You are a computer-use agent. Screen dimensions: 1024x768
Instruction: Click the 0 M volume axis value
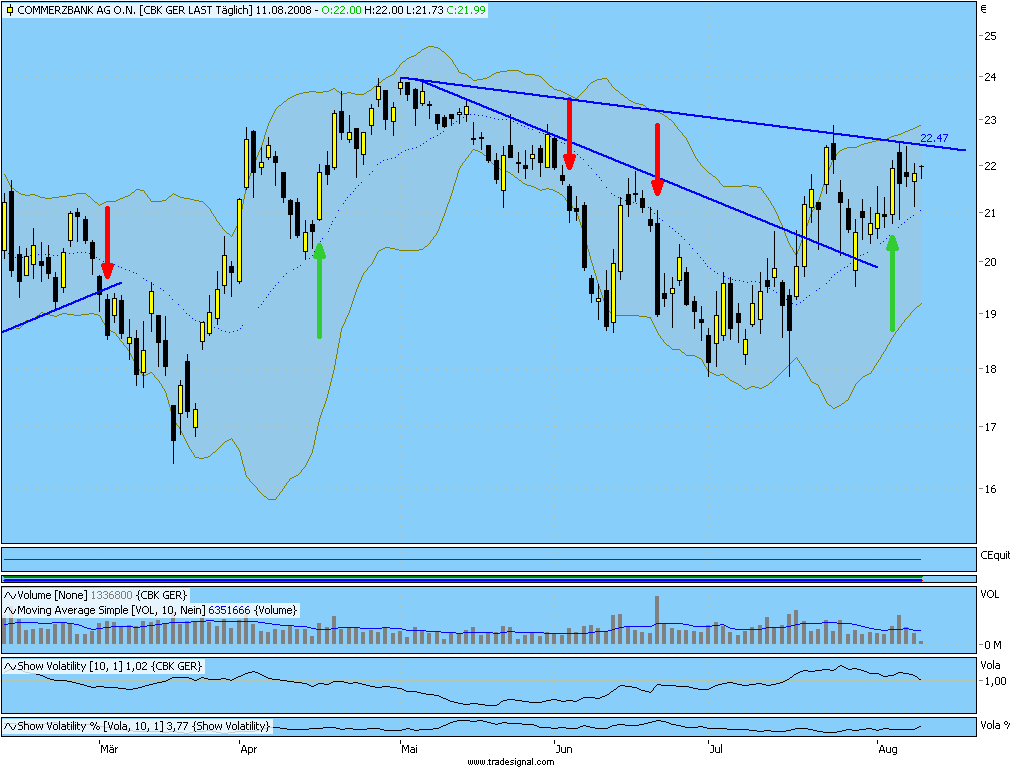(993, 645)
